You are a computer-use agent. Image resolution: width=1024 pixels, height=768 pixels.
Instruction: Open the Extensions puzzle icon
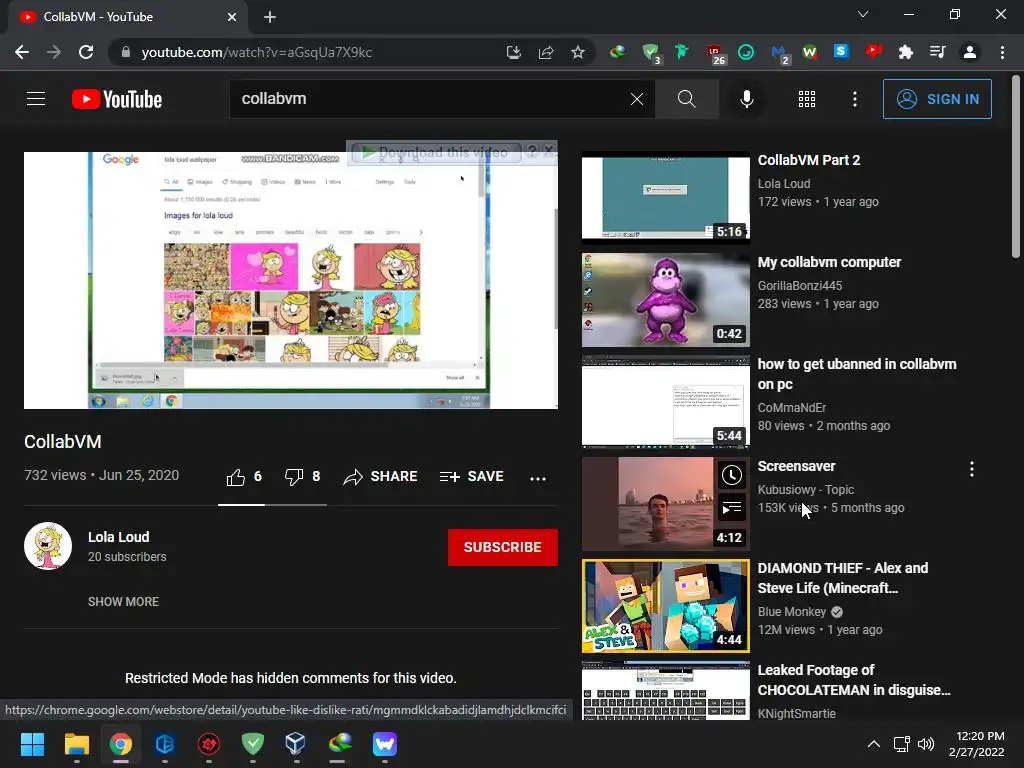(905, 52)
